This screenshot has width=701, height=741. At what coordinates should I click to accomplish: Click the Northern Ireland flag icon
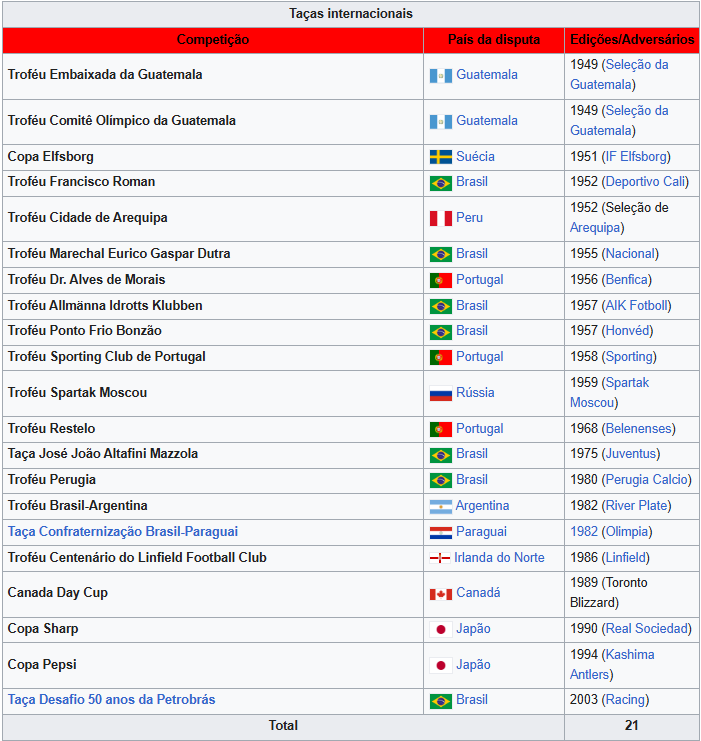(x=440, y=558)
